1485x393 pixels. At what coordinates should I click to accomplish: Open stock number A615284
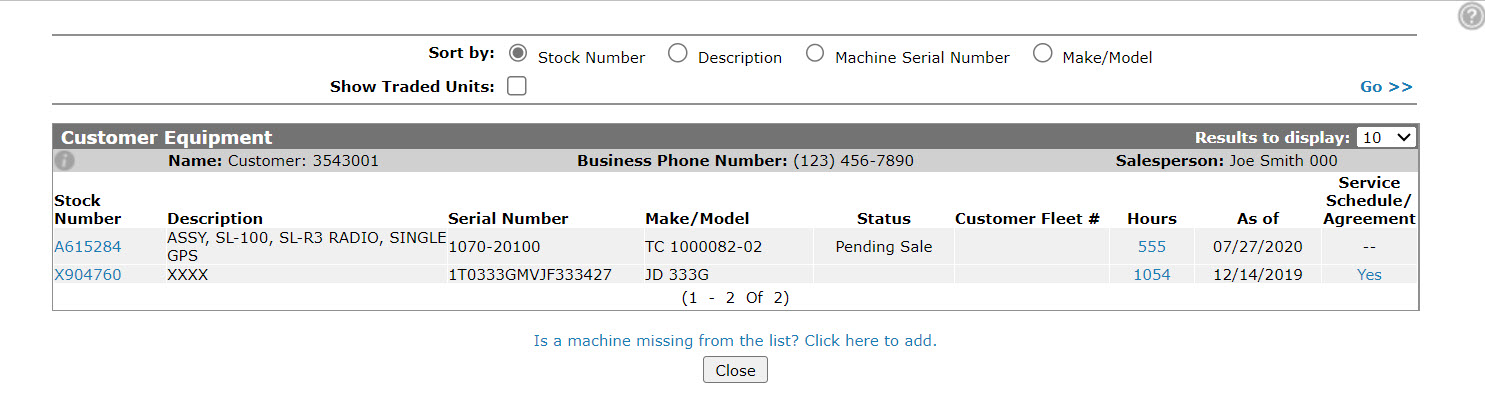pos(88,247)
